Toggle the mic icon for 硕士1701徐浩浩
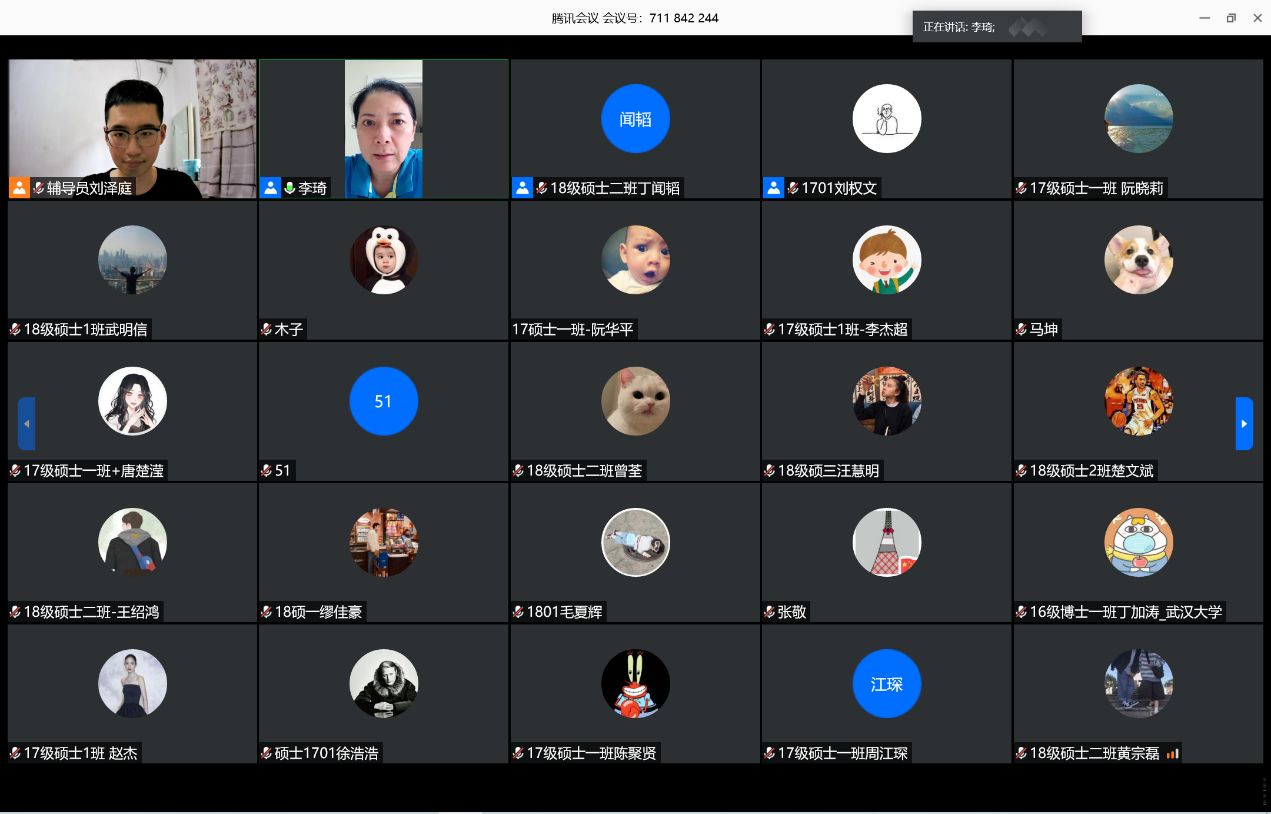 point(267,753)
